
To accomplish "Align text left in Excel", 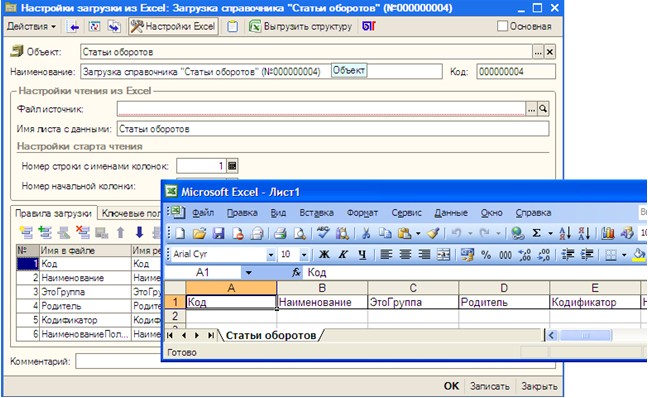I will [386, 255].
